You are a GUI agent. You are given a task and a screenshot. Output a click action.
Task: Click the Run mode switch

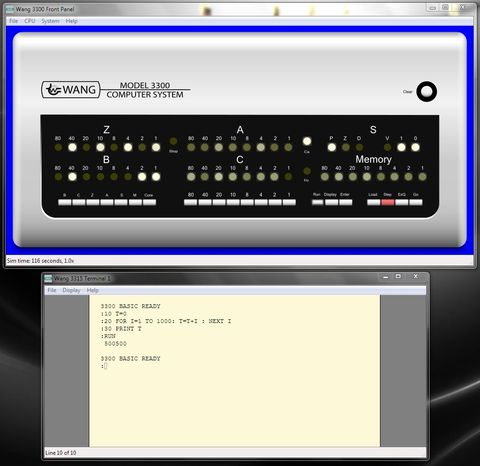pos(317,202)
